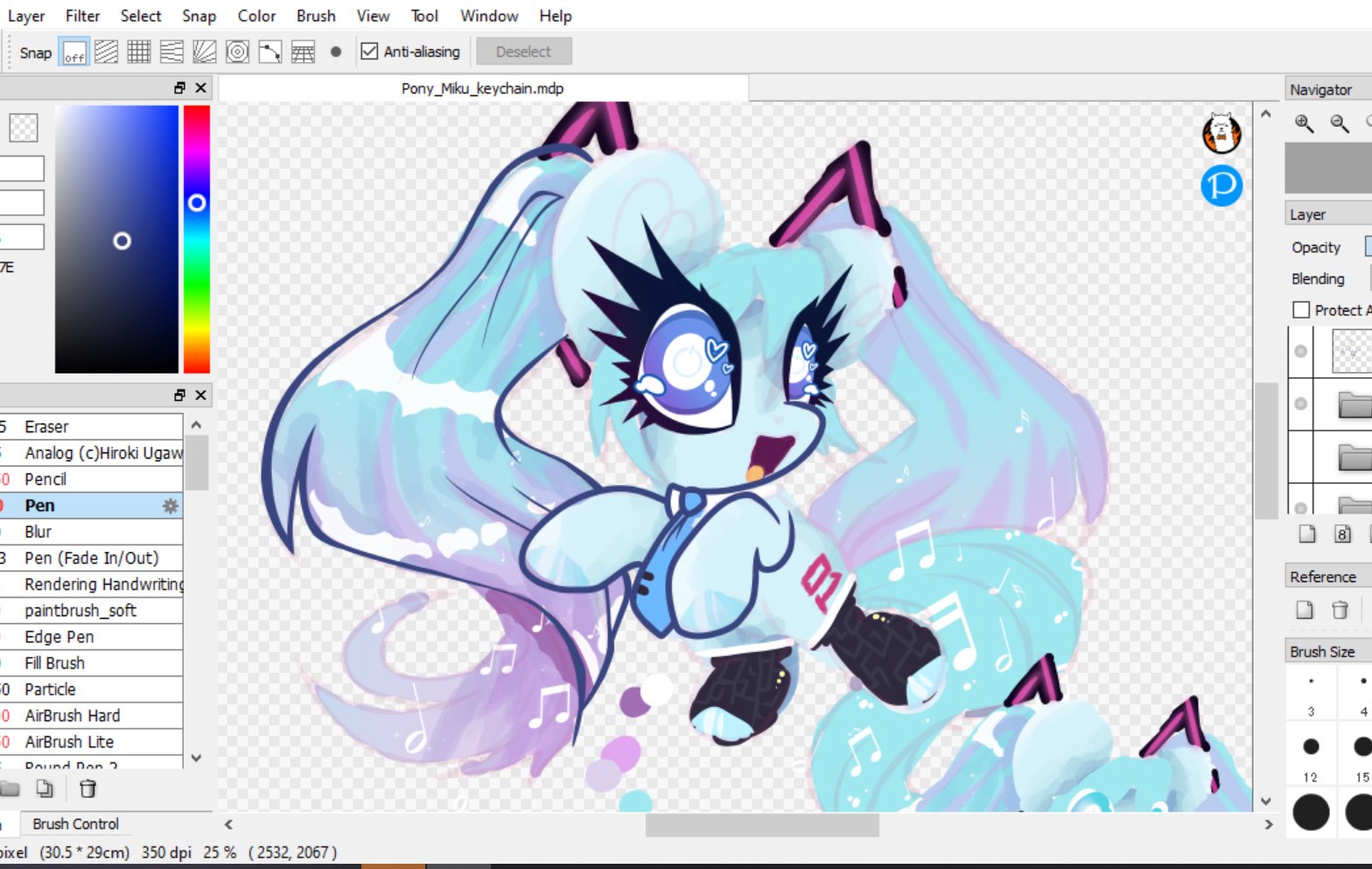
Task: Open the Window menu
Action: coord(489,16)
